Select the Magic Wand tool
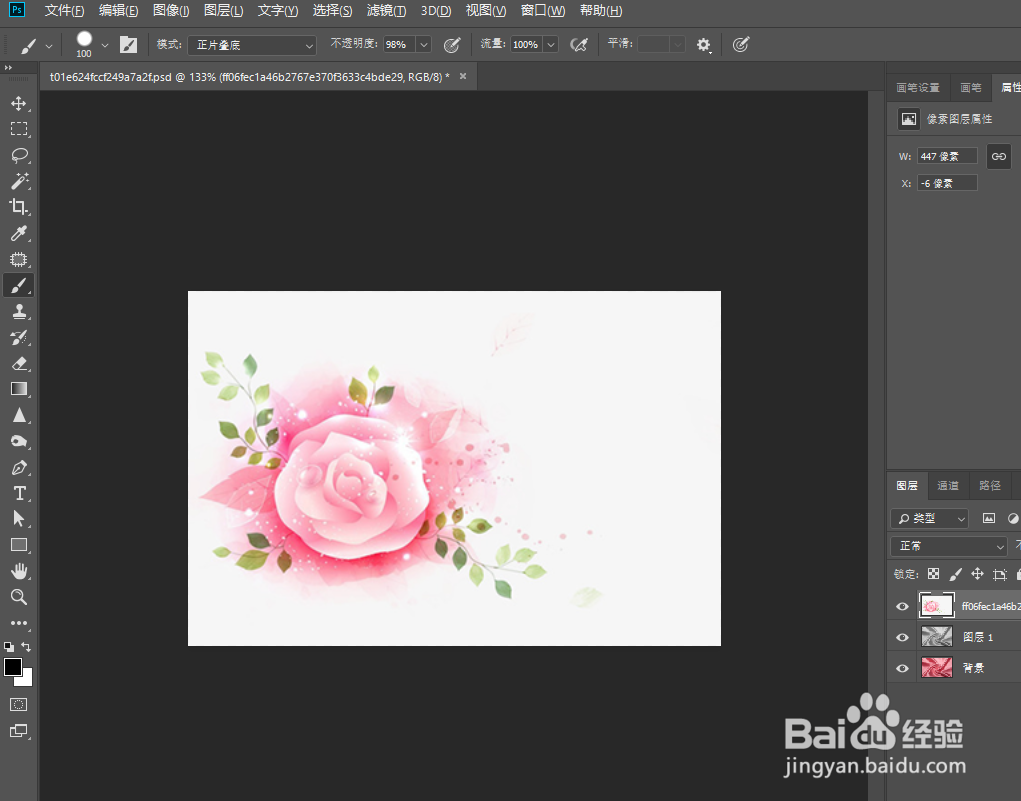Image resolution: width=1021 pixels, height=801 pixels. [x=19, y=181]
